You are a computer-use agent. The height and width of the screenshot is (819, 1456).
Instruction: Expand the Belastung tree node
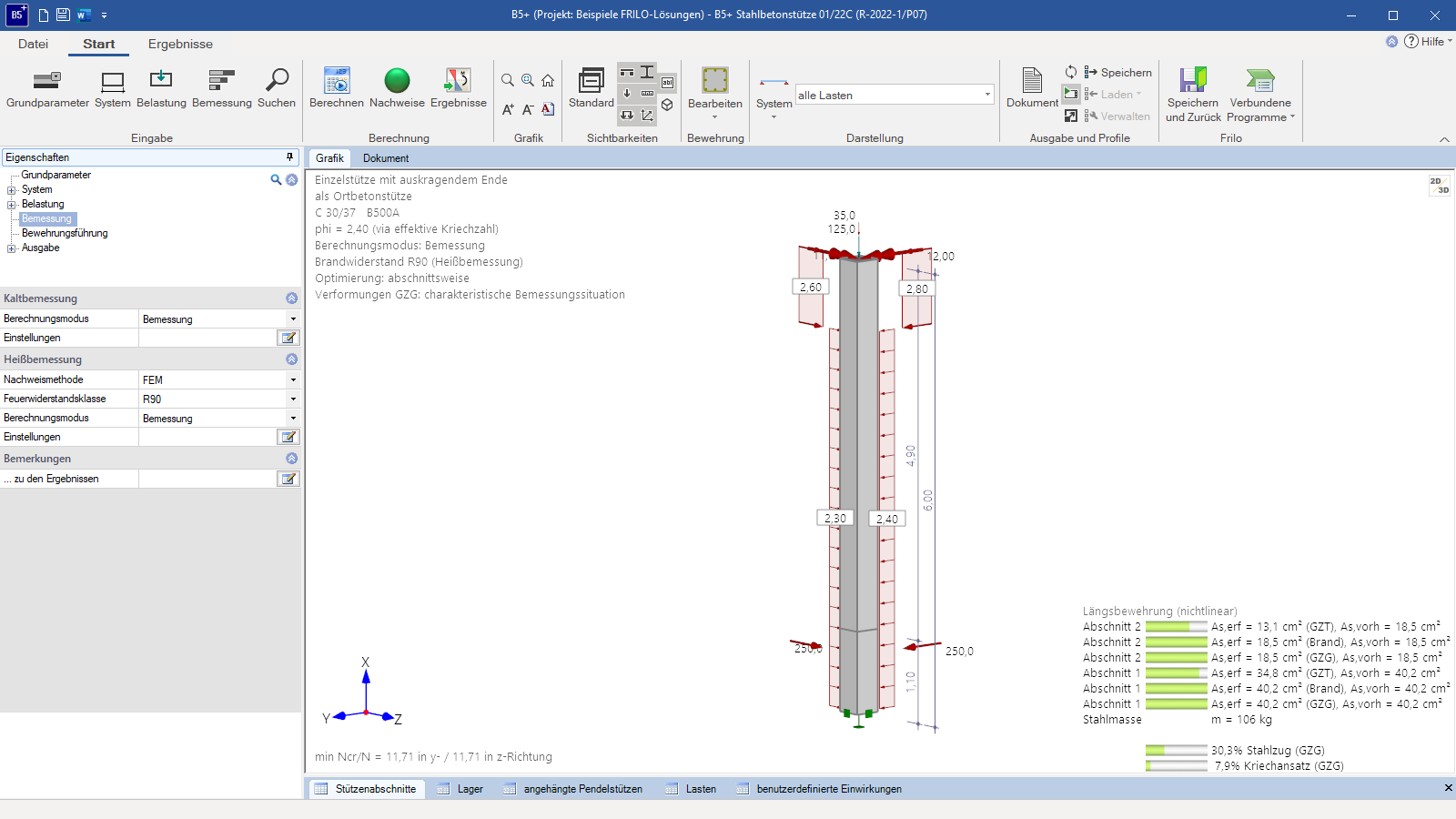coord(12,205)
